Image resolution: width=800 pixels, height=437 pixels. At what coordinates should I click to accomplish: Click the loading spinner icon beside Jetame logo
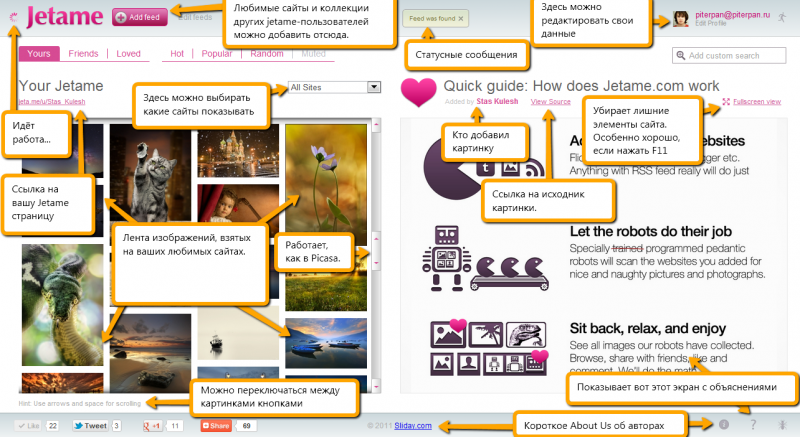(14, 17)
